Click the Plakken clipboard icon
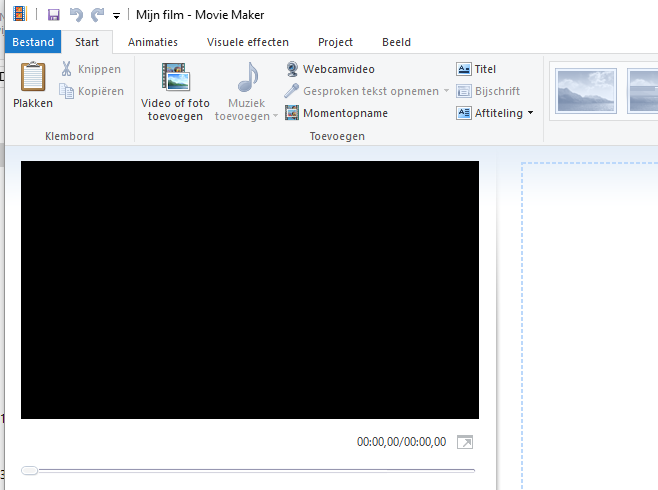658x490 pixels. [33, 78]
